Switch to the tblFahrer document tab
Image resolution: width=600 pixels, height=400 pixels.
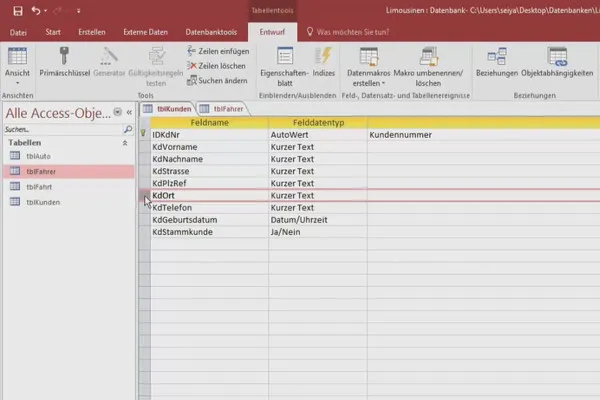(223, 109)
